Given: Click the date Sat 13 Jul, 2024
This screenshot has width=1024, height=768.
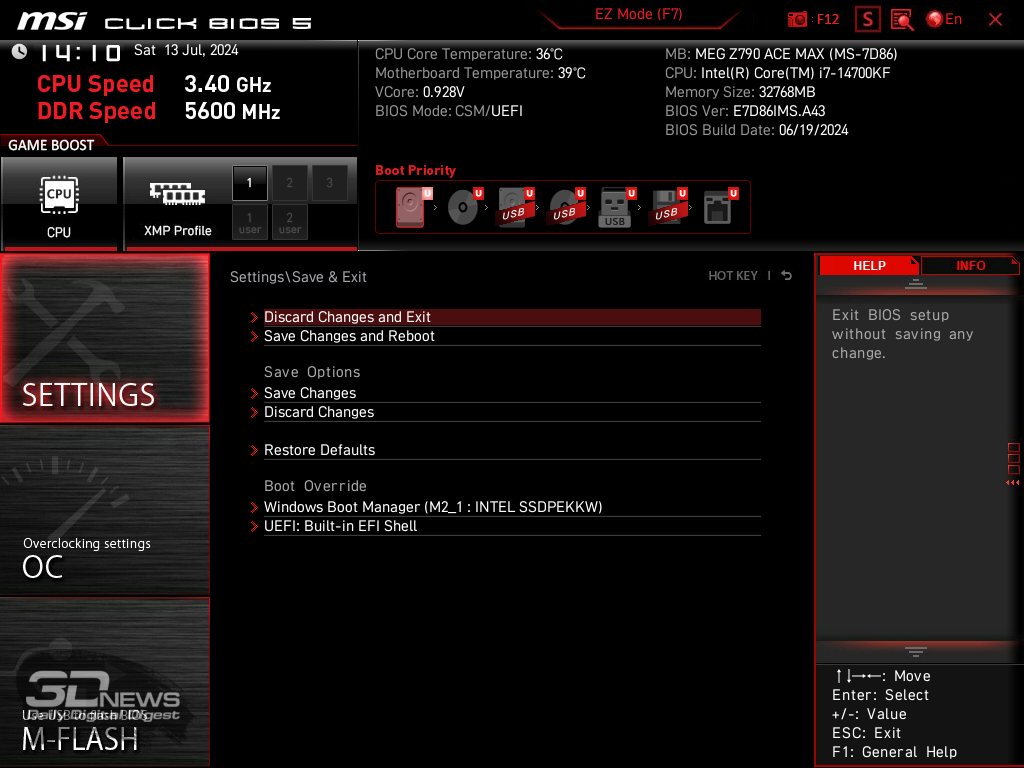Looking at the screenshot, I should [x=186, y=50].
